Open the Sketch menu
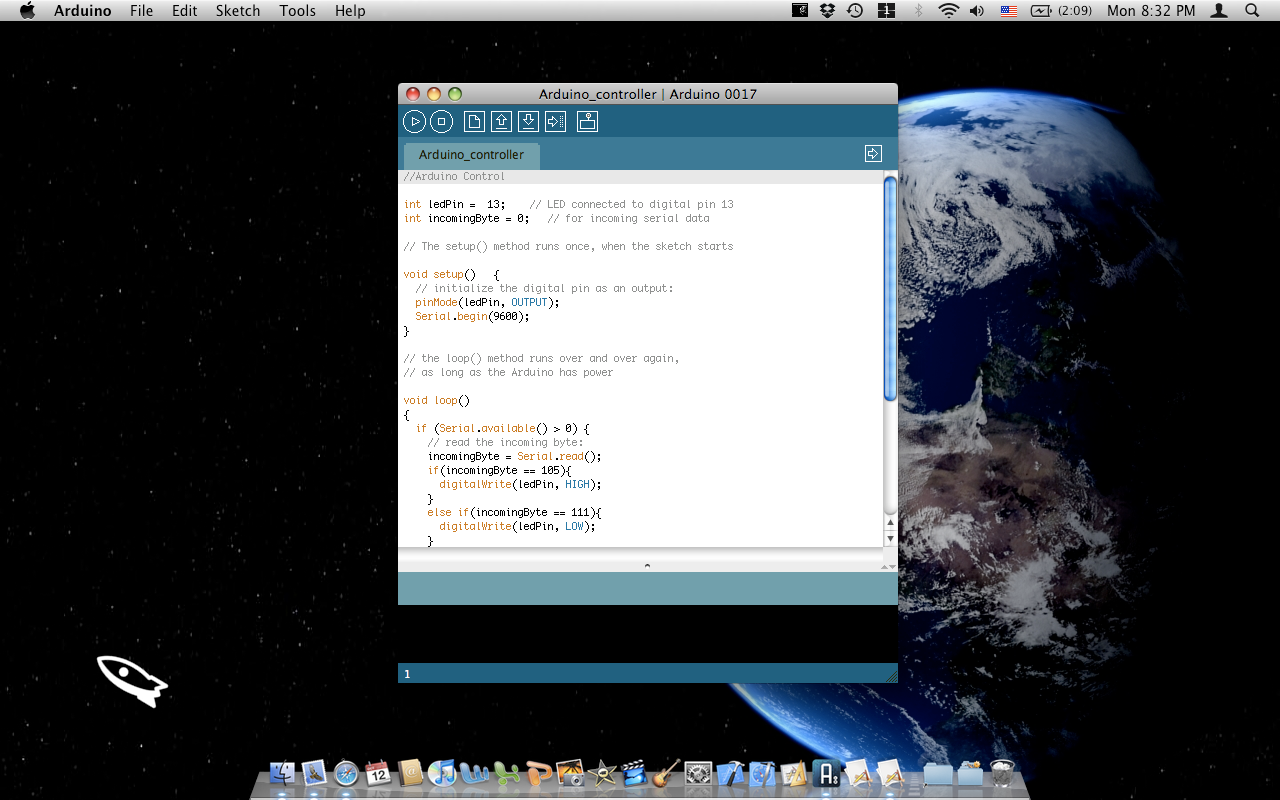 [x=238, y=11]
